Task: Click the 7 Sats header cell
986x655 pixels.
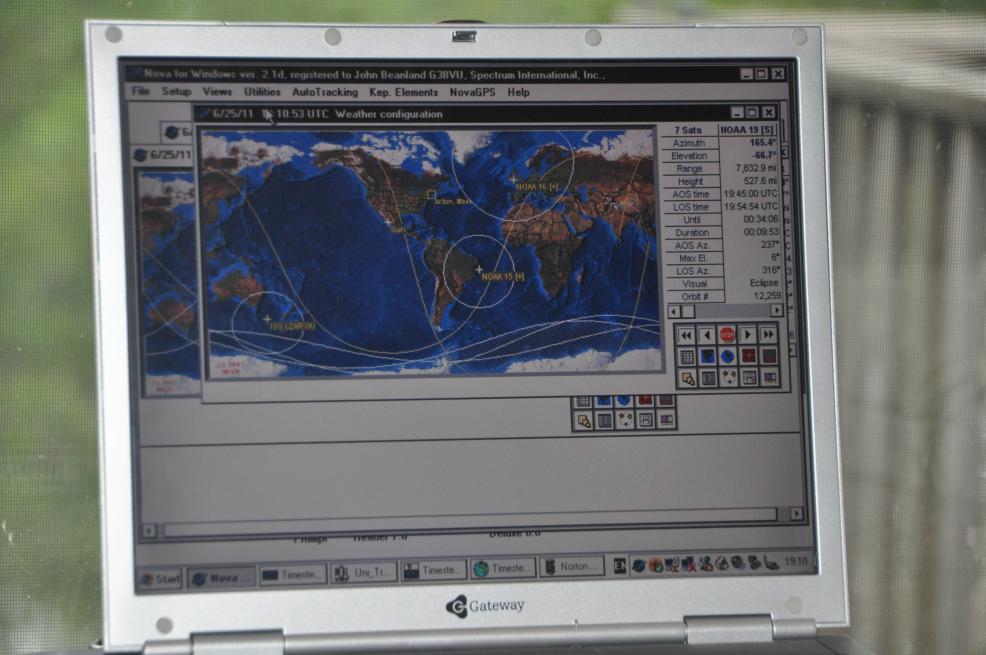Action: [x=688, y=130]
